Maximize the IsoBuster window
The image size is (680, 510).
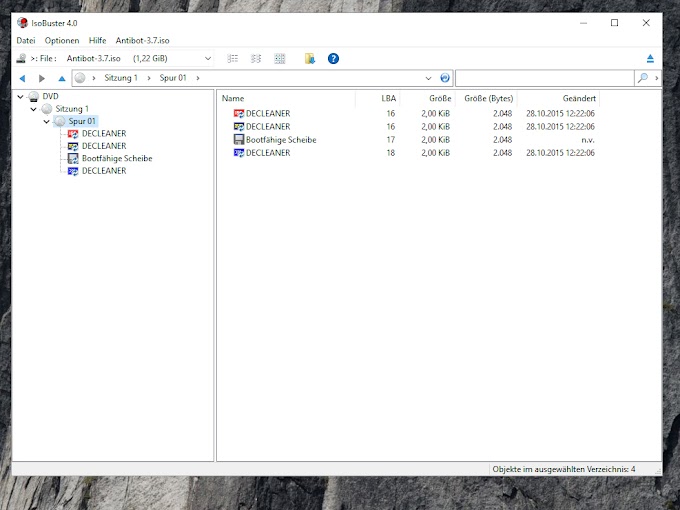click(x=615, y=23)
